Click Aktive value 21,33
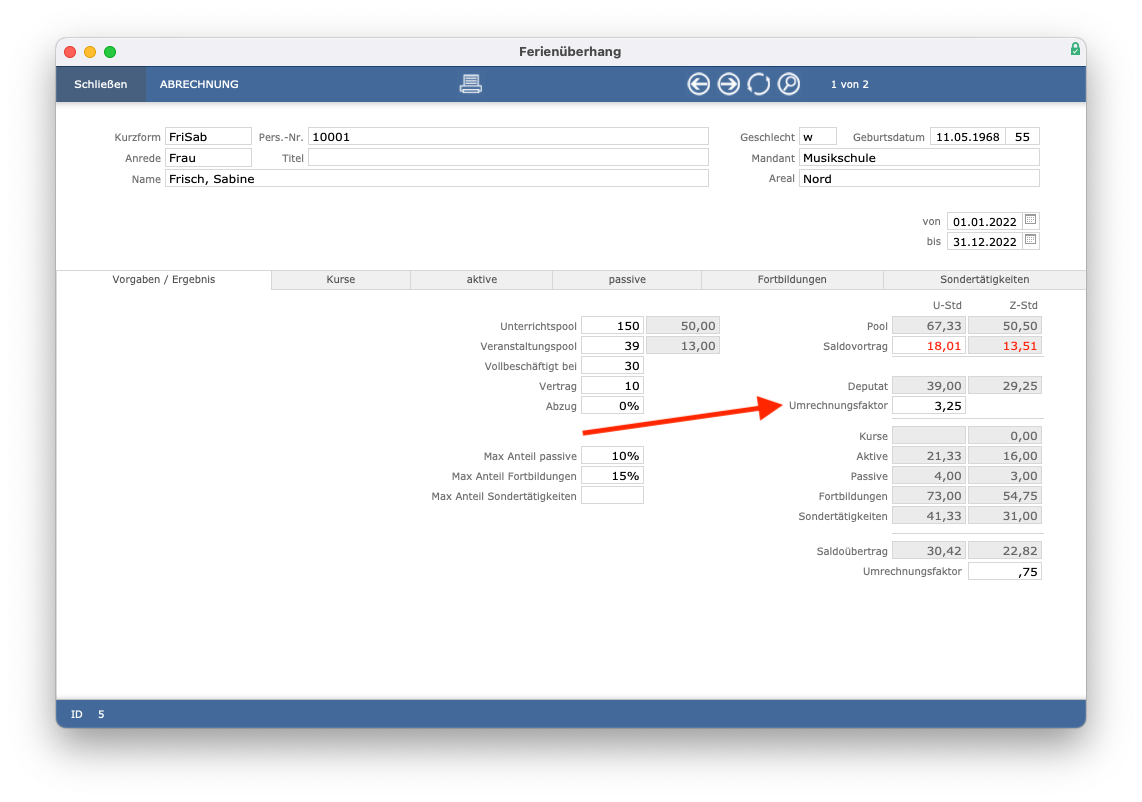 929,456
